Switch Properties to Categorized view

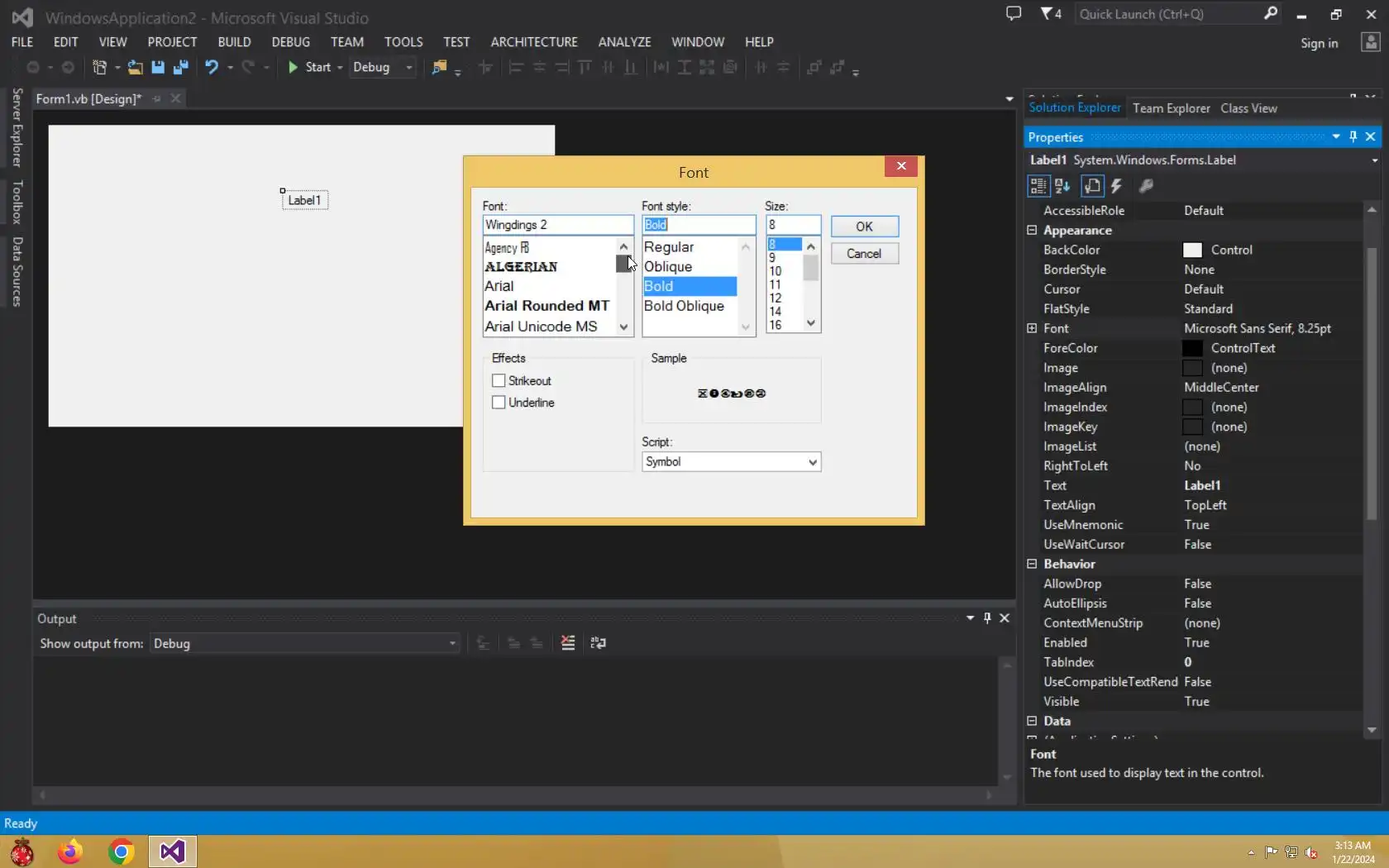click(1038, 186)
